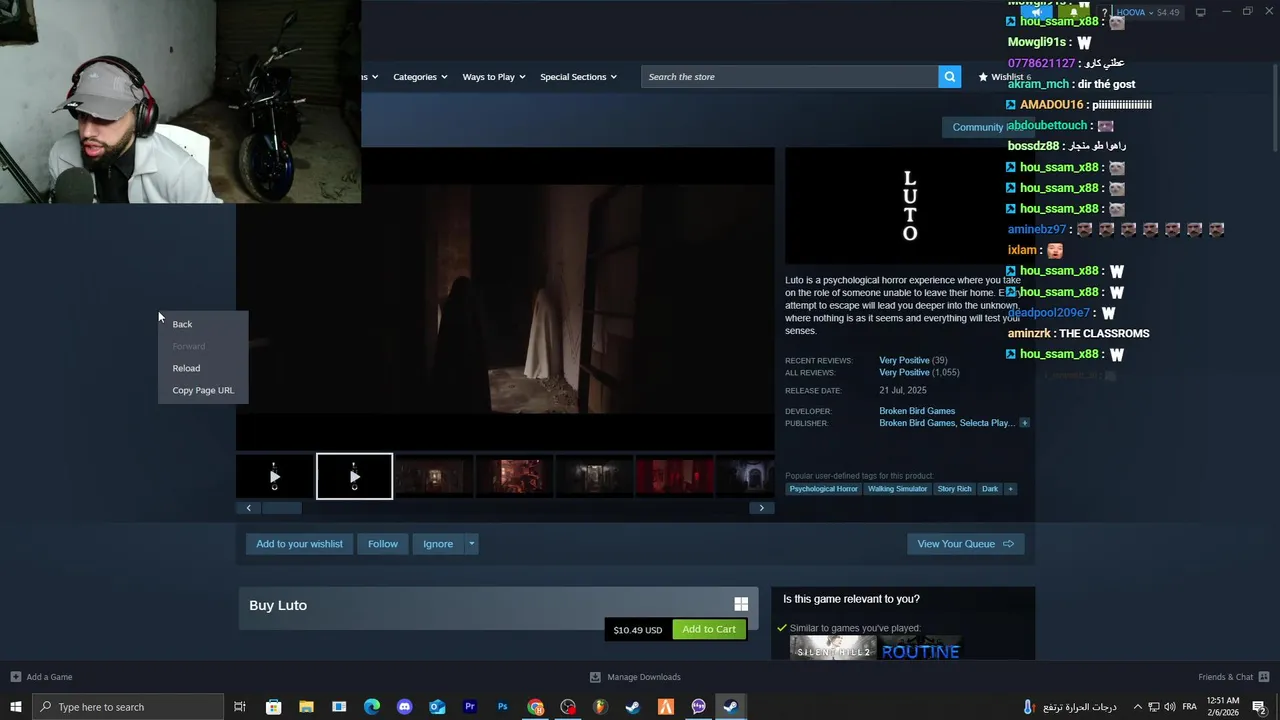The height and width of the screenshot is (720, 1280).
Task: Open Outlook from taskbar
Action: (437, 707)
